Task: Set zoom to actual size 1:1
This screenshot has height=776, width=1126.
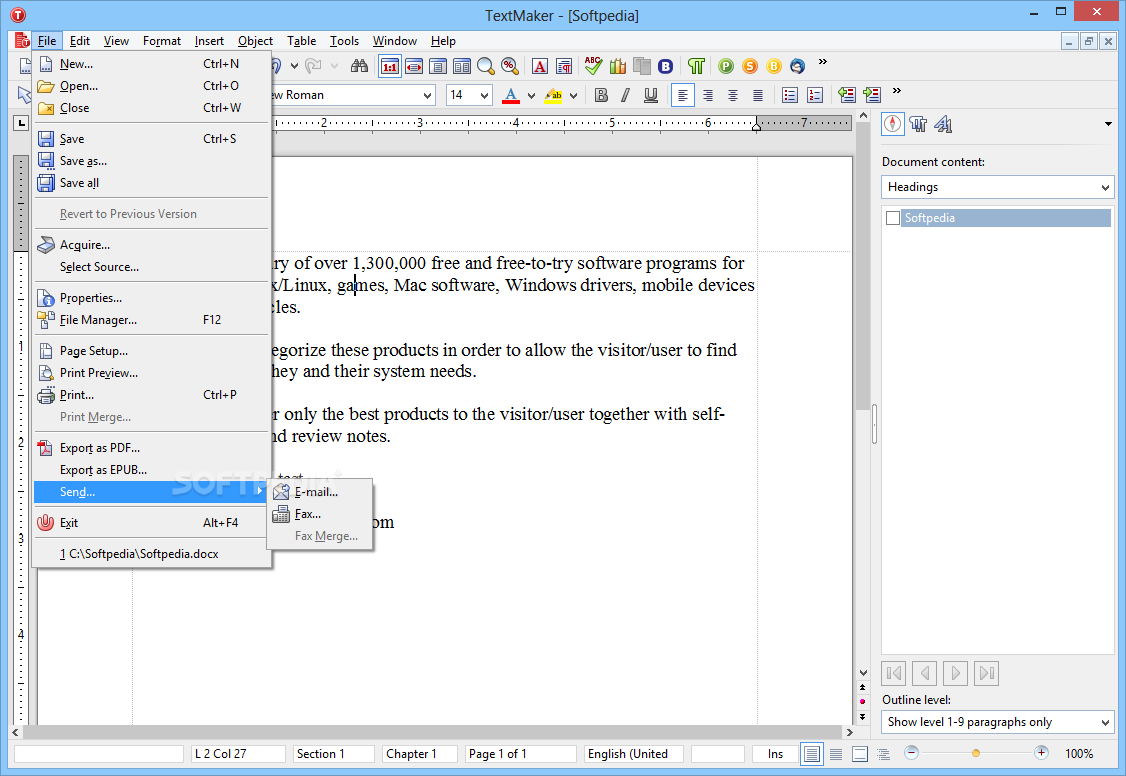Action: 390,67
